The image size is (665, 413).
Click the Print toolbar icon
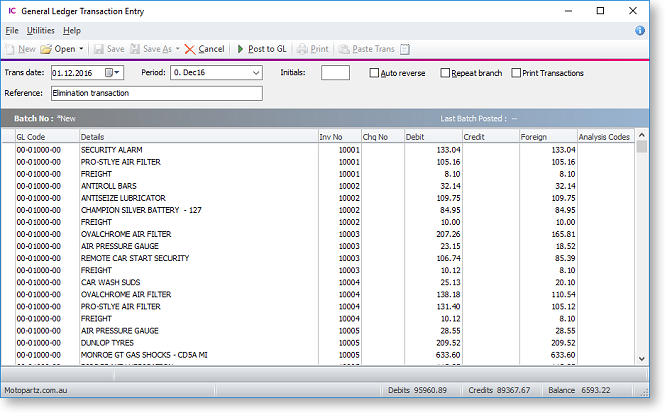click(x=301, y=48)
